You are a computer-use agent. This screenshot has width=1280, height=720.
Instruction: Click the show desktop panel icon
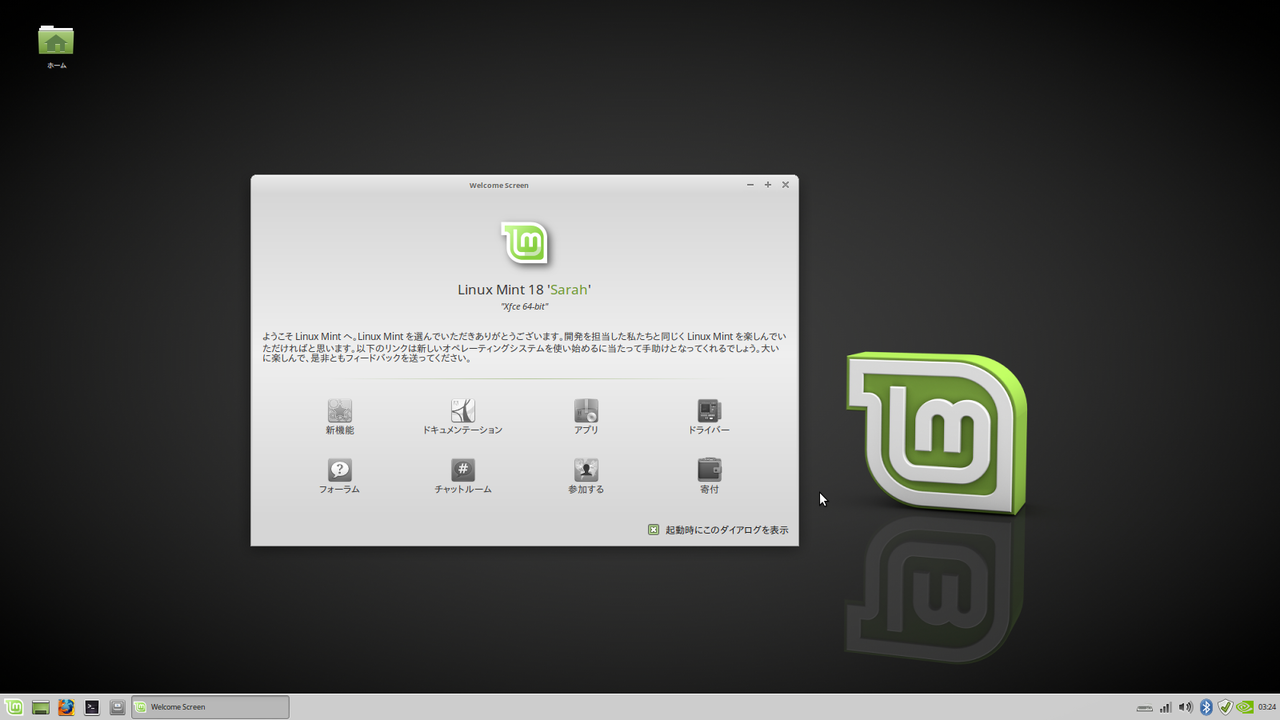tap(41, 707)
